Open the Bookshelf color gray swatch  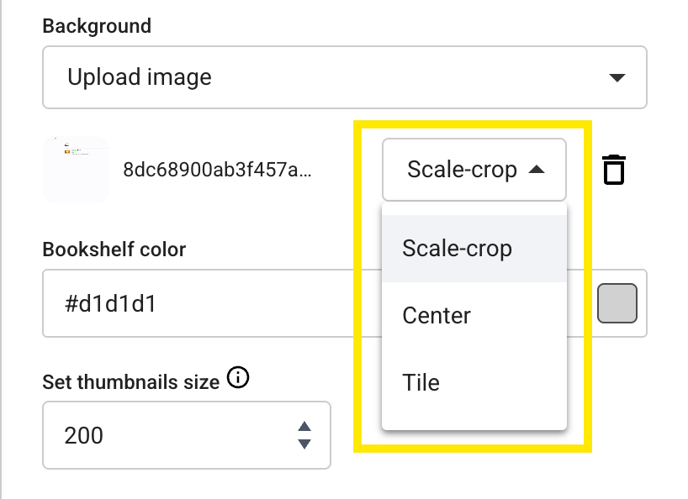[617, 303]
